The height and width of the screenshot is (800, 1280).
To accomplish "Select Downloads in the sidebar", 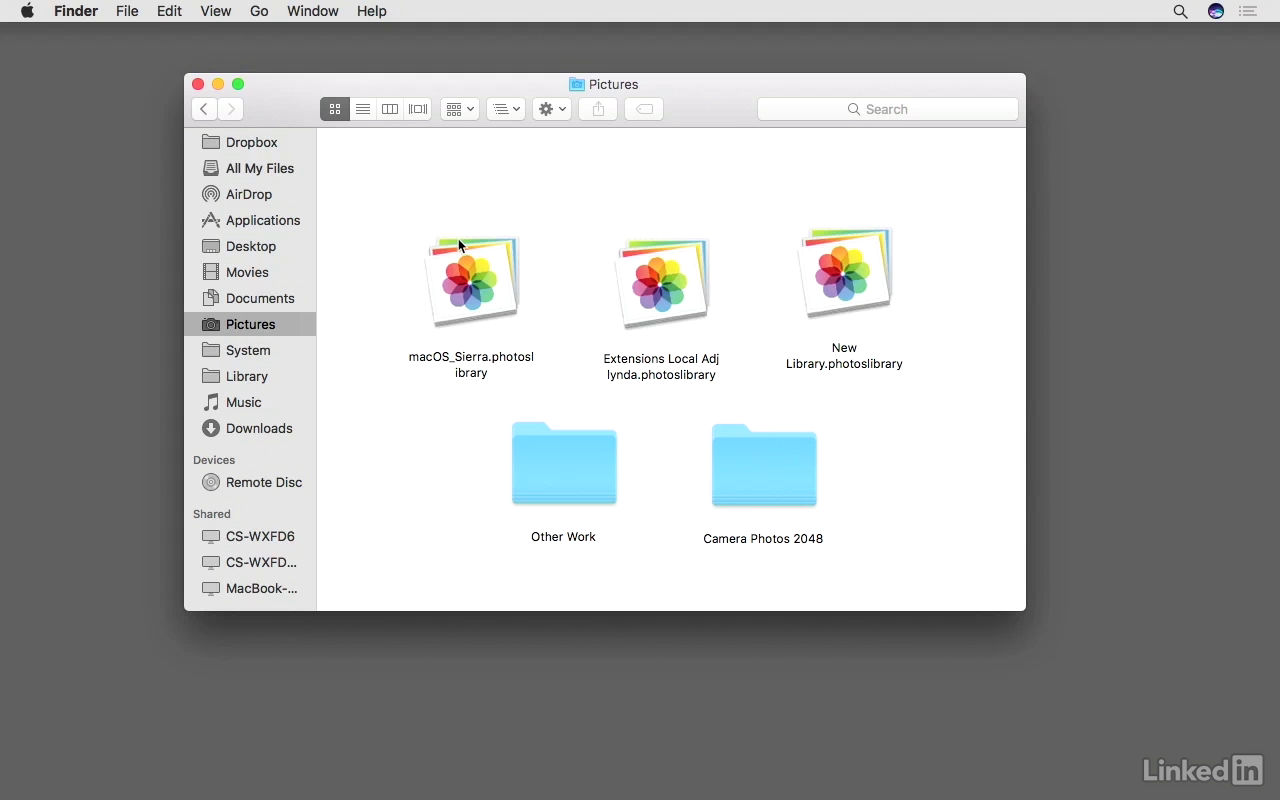I will tap(250, 428).
